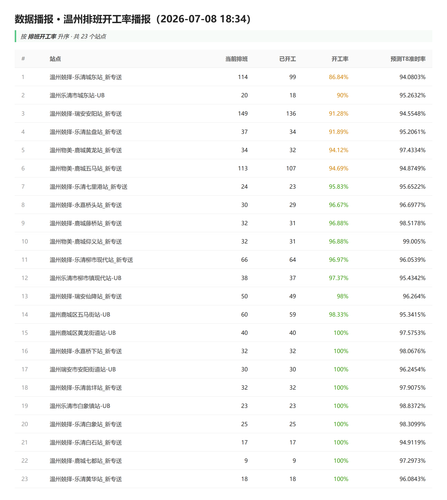Click the 99.005% on-time forecast value
Screen dimensions: 447x500
tap(414, 242)
